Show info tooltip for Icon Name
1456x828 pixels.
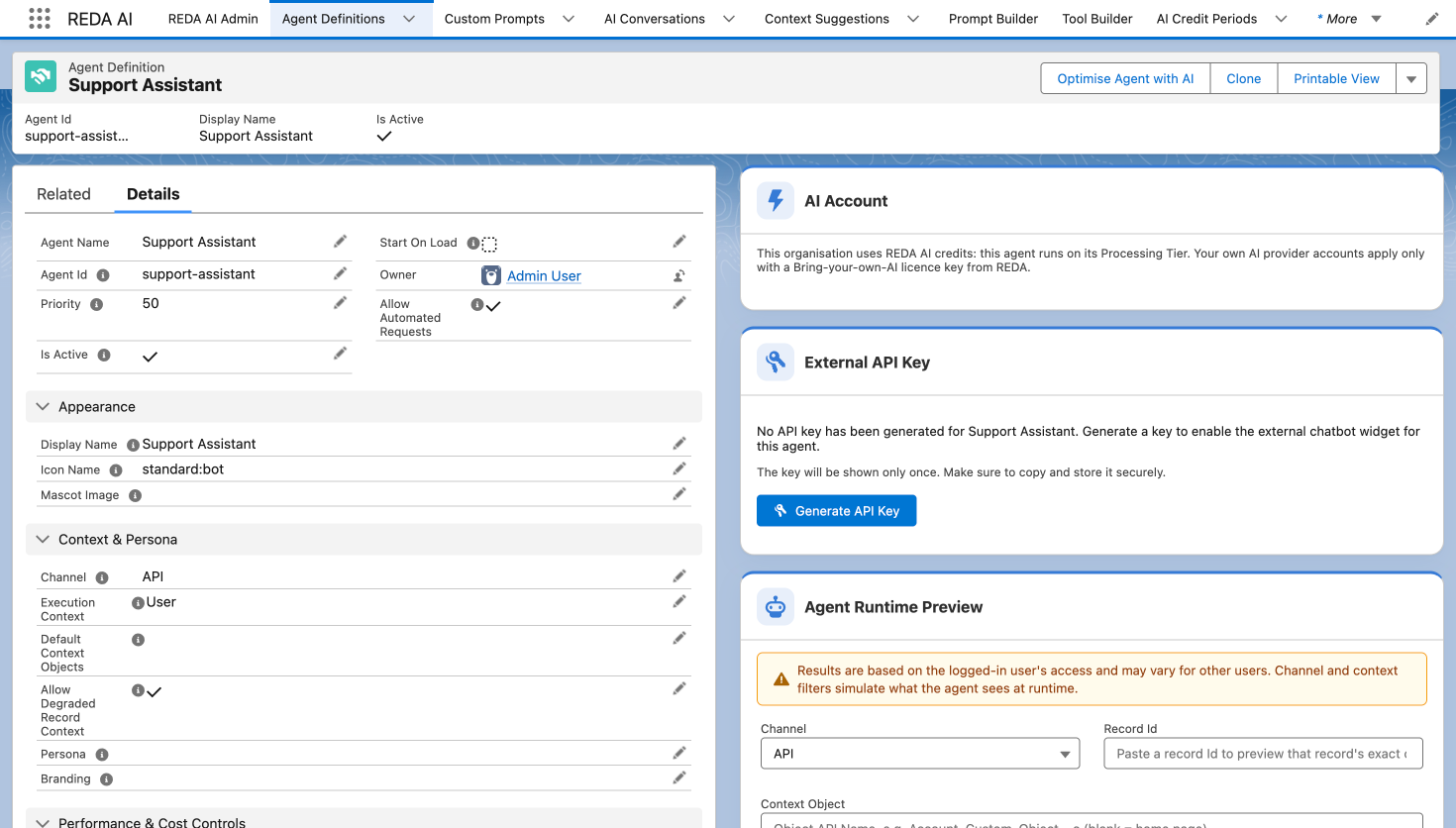(x=116, y=470)
